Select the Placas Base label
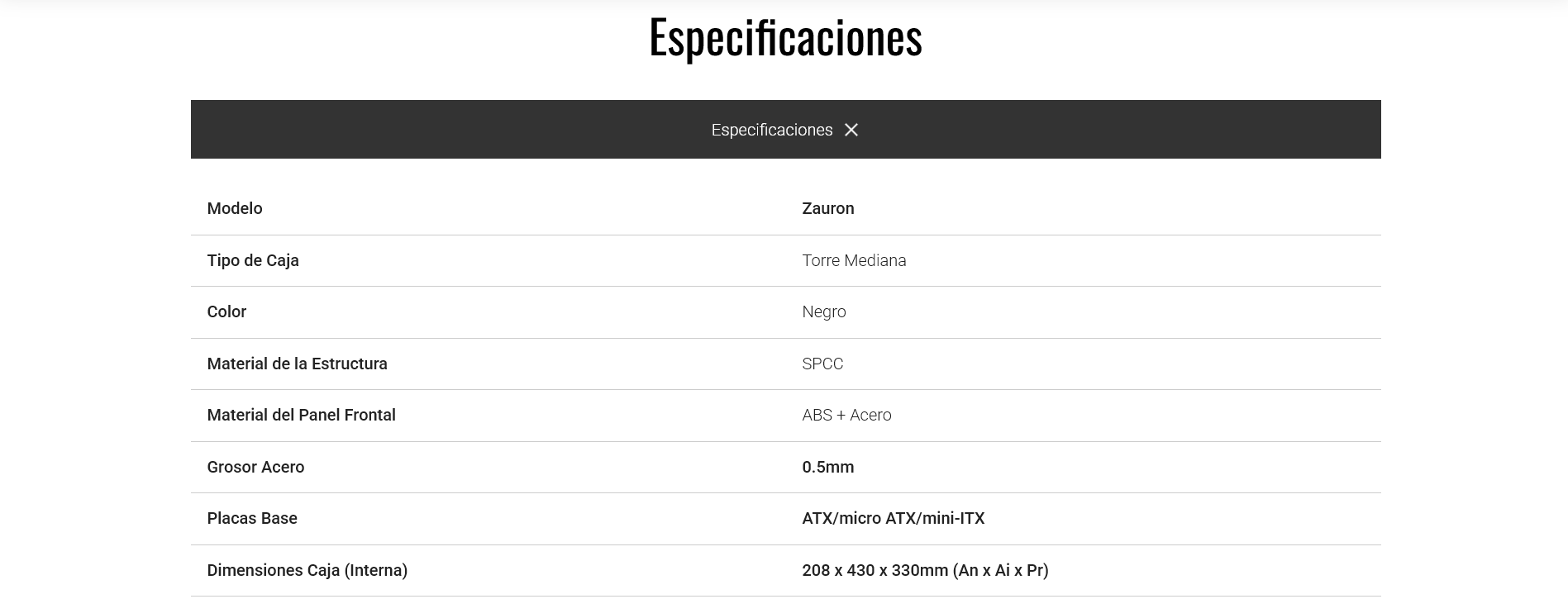 252,518
